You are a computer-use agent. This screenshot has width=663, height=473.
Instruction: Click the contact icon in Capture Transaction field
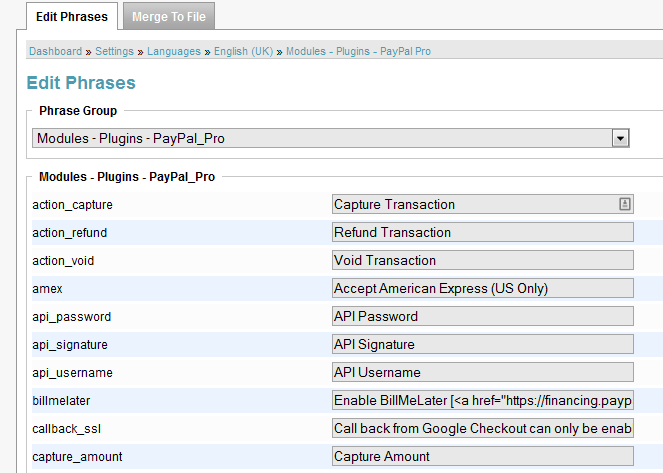coord(625,204)
